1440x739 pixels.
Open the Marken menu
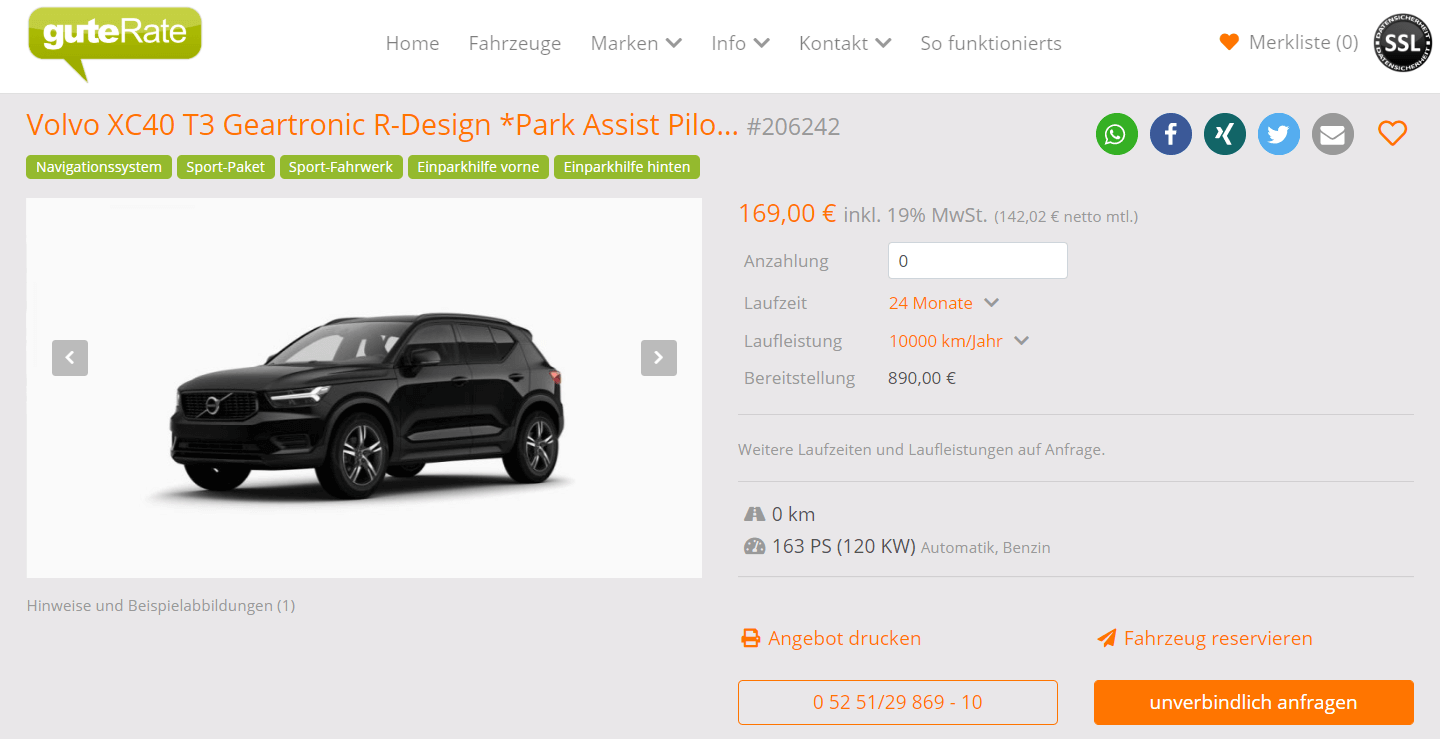tap(636, 43)
